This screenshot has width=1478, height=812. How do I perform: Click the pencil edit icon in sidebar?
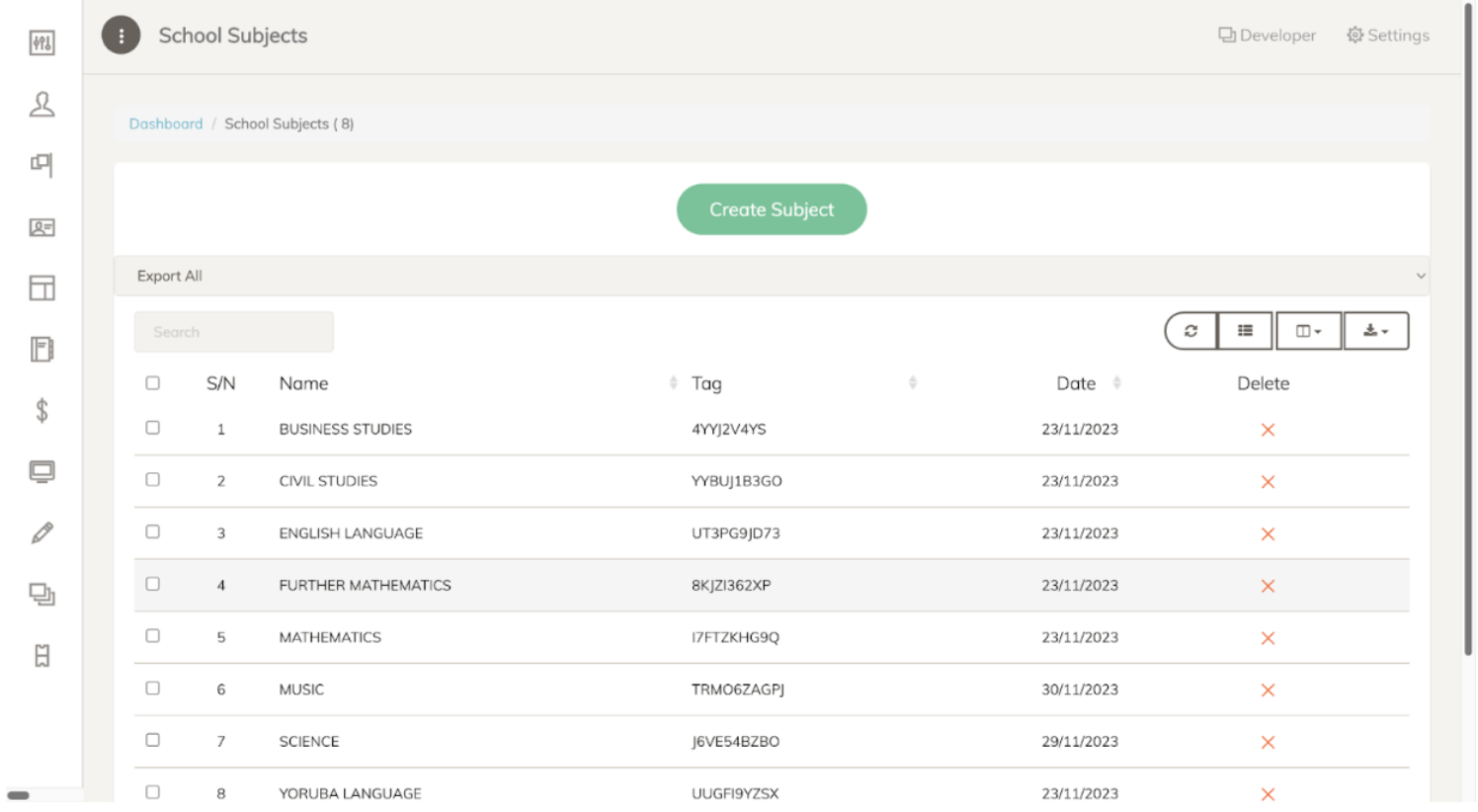click(41, 533)
